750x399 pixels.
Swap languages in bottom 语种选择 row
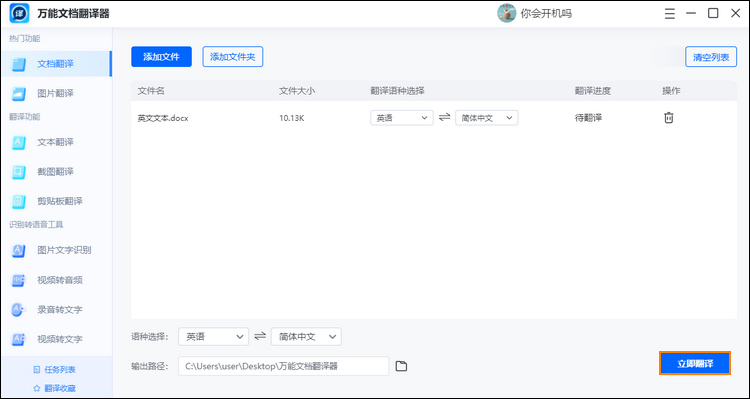coord(260,336)
